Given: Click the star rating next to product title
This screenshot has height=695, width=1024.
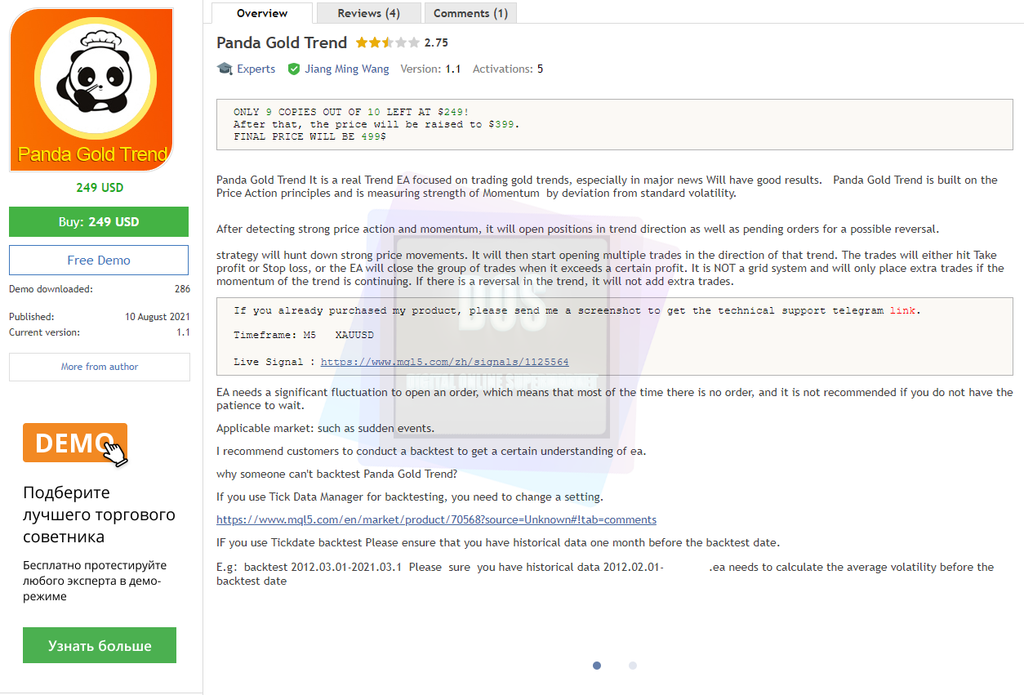Looking at the screenshot, I should point(387,43).
